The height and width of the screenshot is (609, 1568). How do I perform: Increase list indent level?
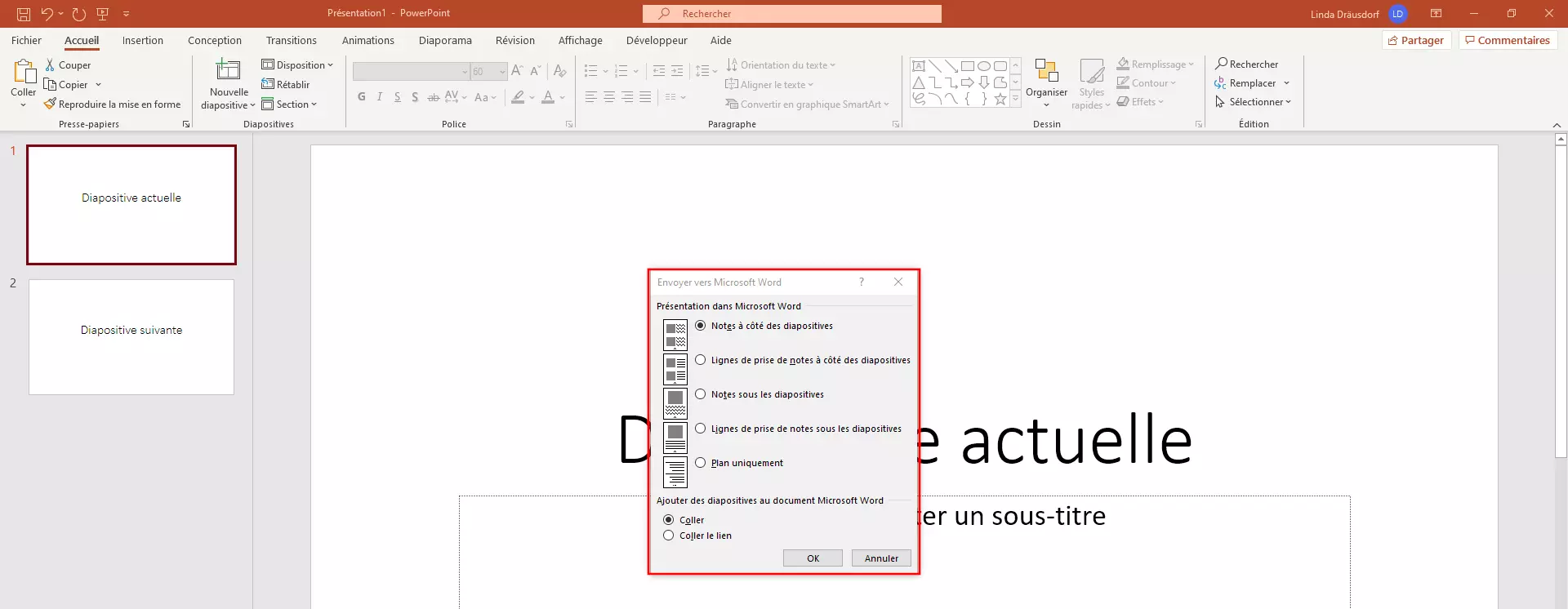(x=677, y=71)
